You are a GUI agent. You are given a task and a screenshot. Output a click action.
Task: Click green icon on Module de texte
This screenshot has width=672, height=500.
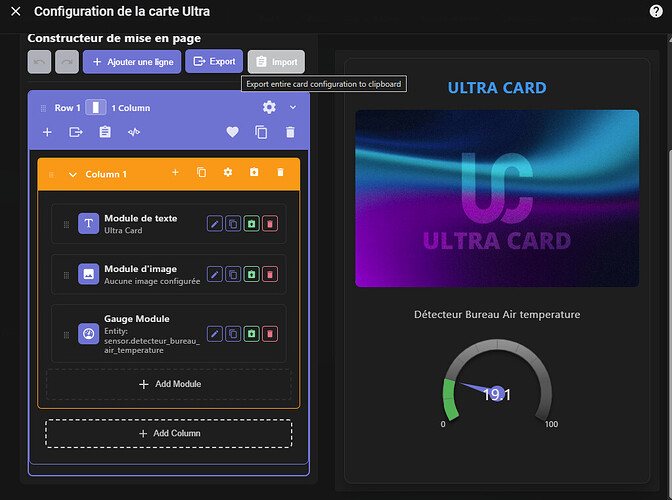(x=252, y=224)
